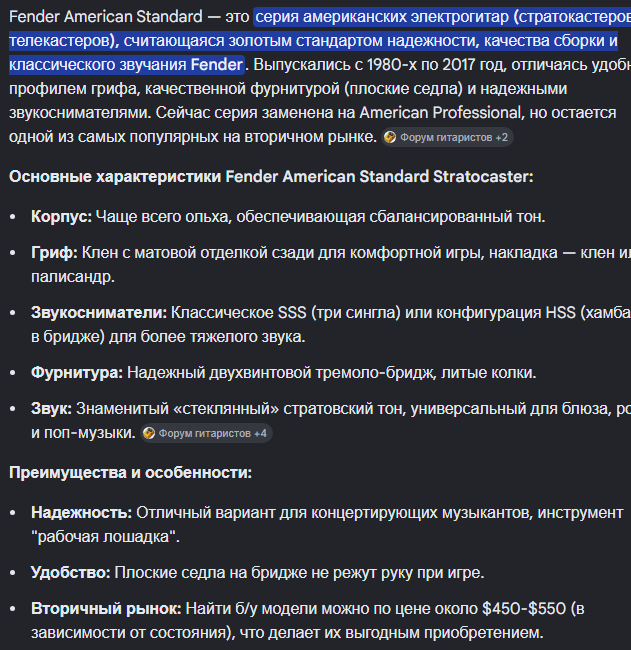Open the 'Форум гитаристов +2' source chip

(447, 137)
